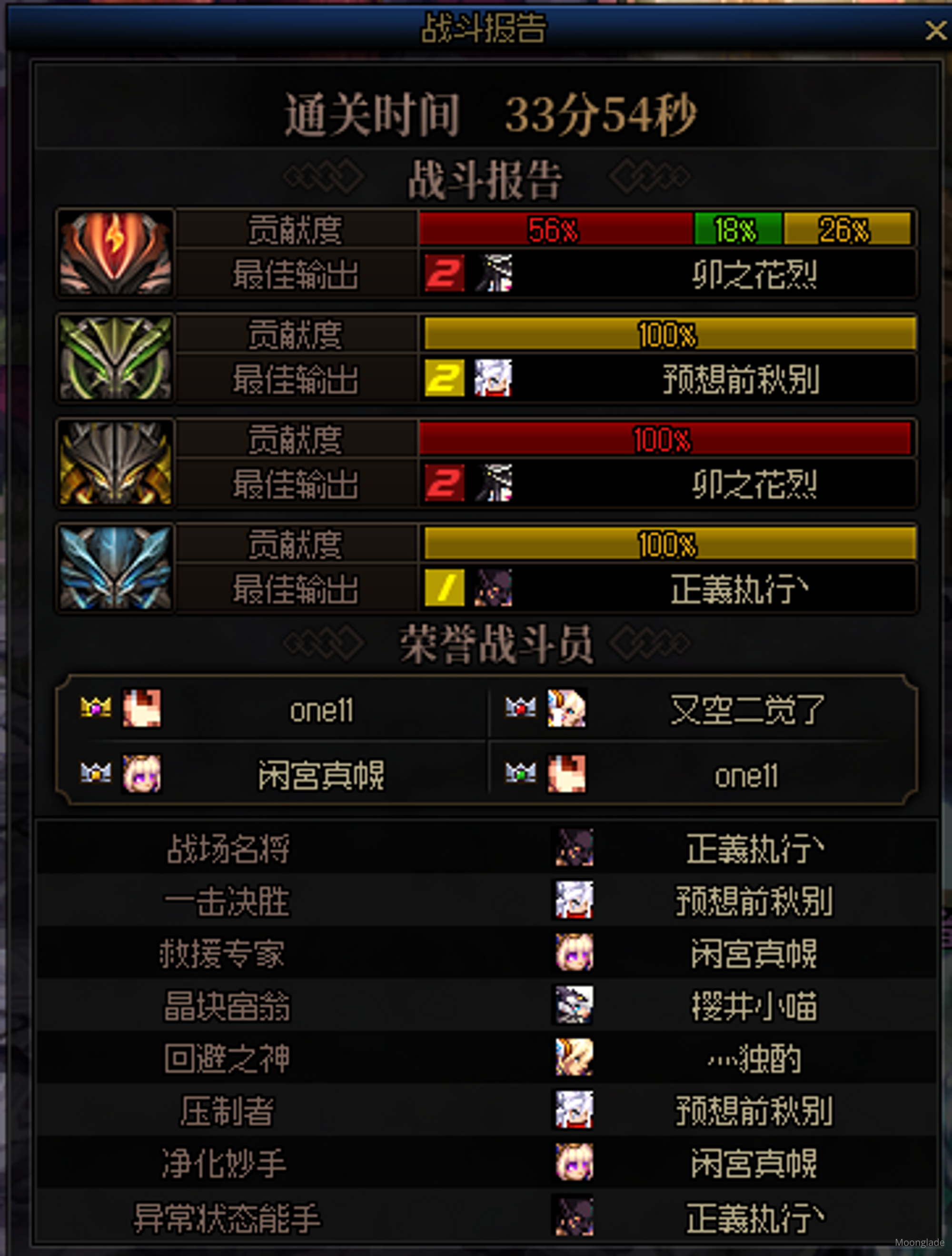The image size is (952, 1256).
Task: Click the red flame boss emblem icon
Action: [x=115, y=253]
